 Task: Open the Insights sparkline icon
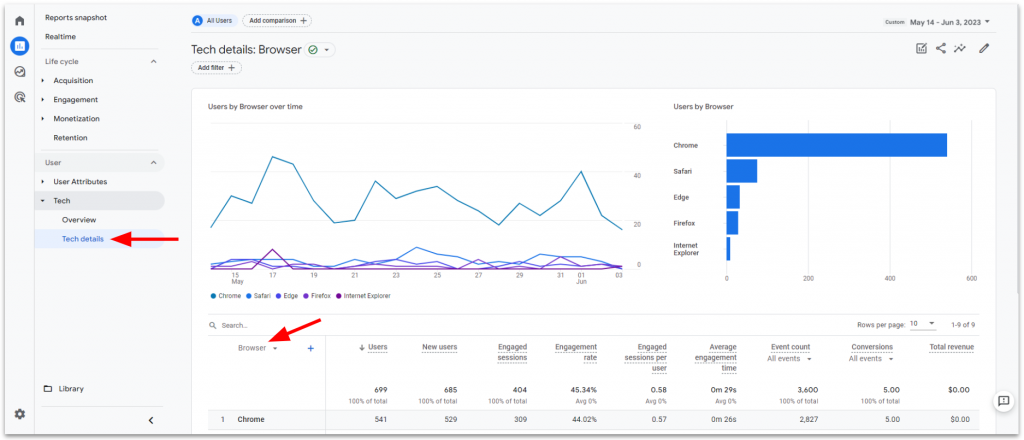960,48
